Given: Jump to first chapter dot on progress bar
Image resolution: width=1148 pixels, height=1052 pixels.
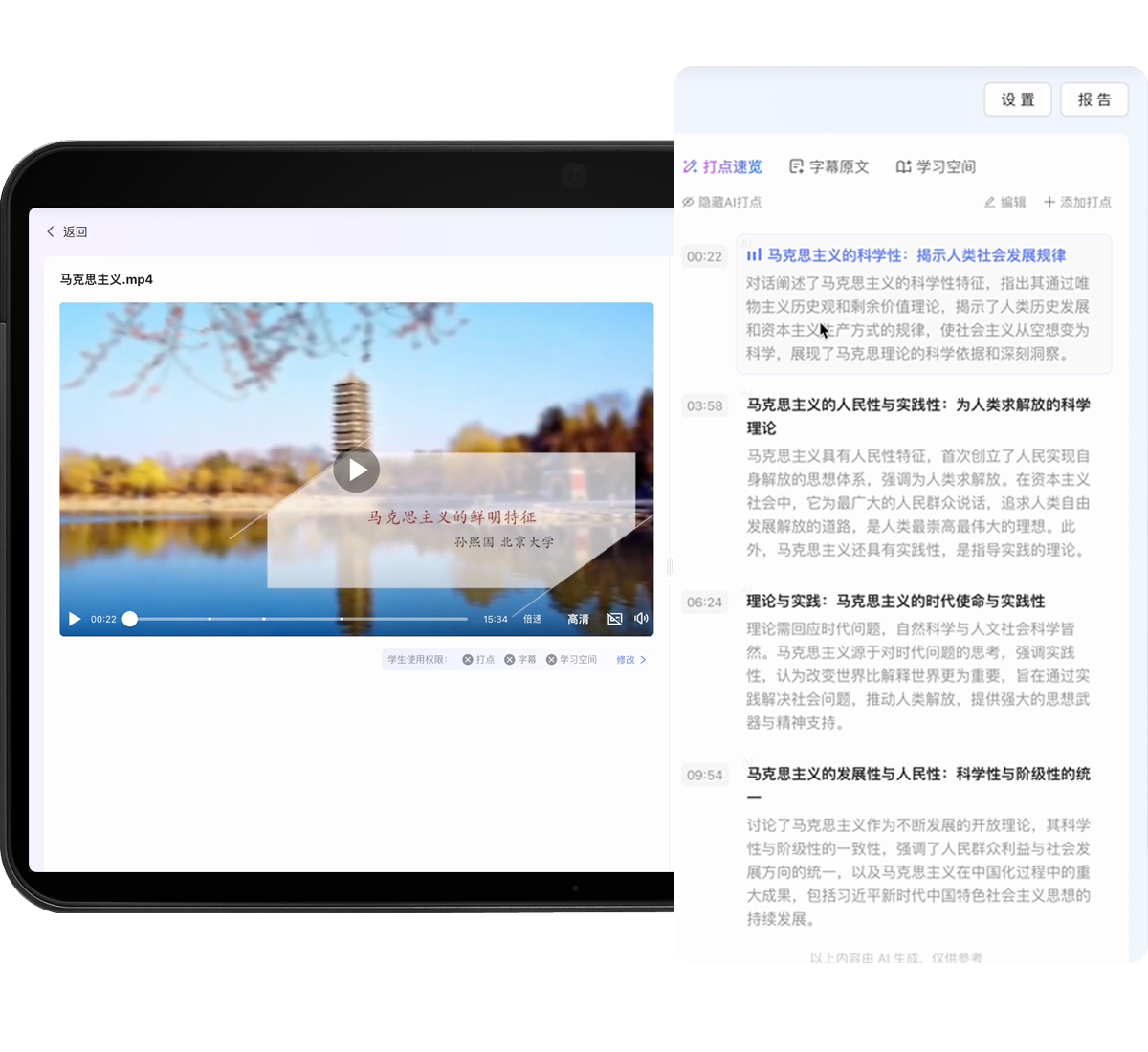Looking at the screenshot, I should pos(210,619).
